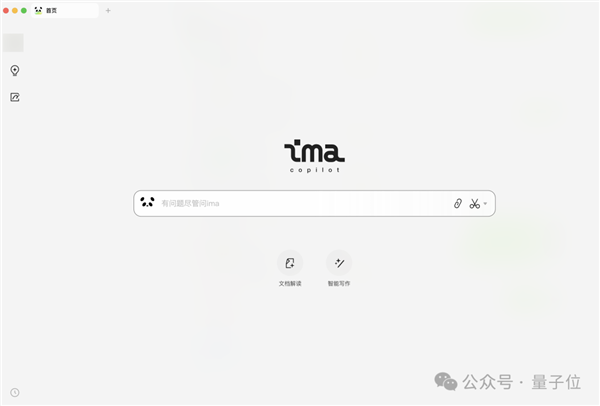
Task: Click the ima copilot logo
Action: (314, 156)
